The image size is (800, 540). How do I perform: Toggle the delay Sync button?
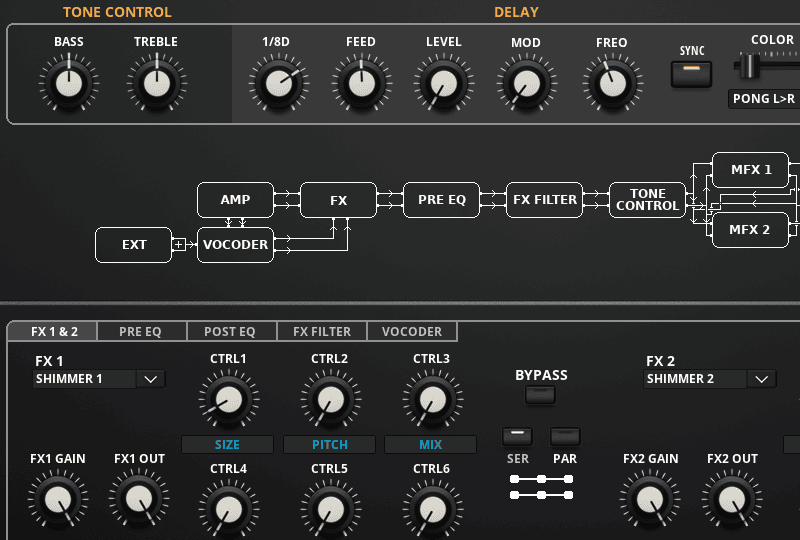click(x=691, y=73)
